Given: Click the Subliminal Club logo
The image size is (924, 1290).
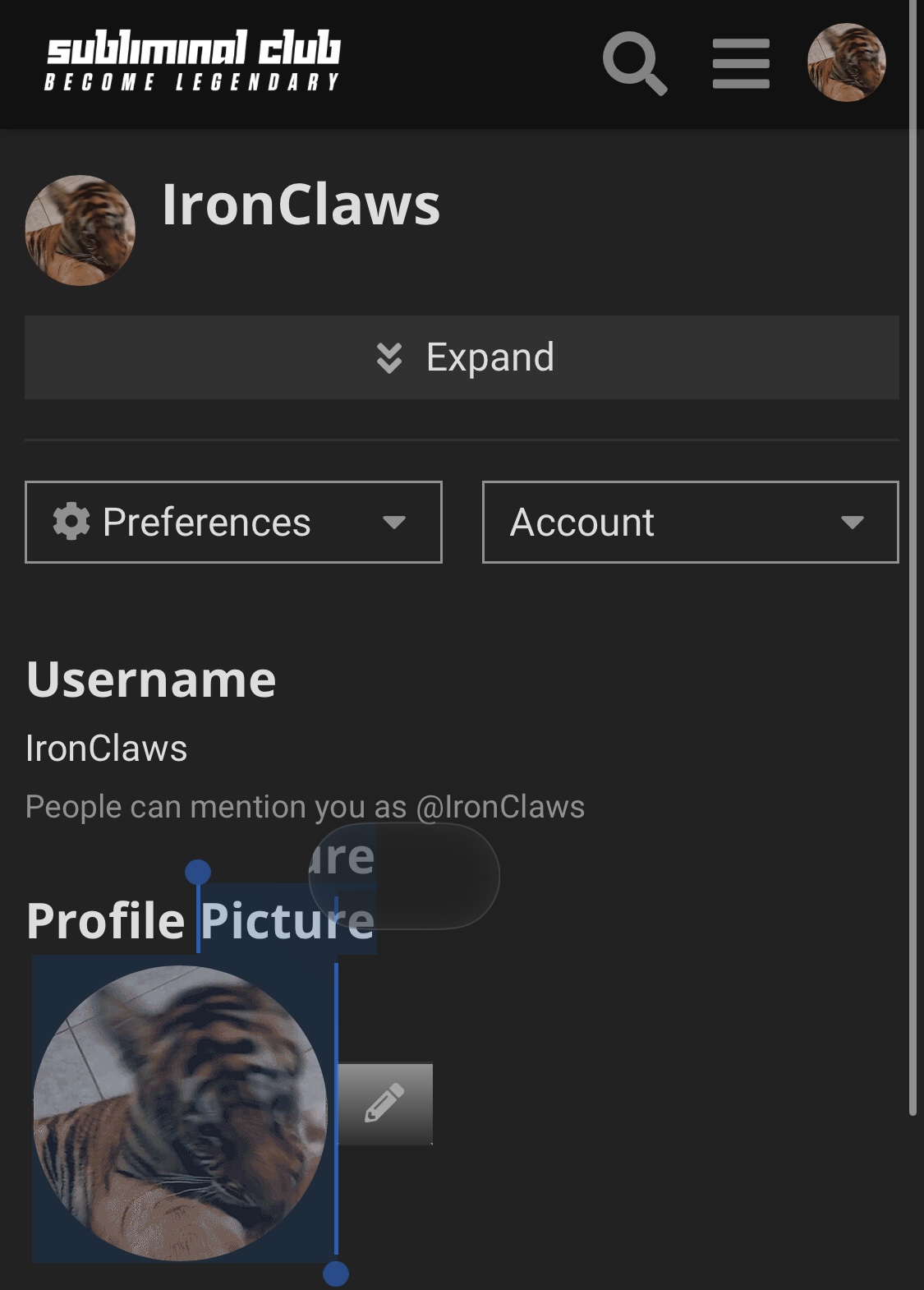Looking at the screenshot, I should pyautogui.click(x=193, y=61).
